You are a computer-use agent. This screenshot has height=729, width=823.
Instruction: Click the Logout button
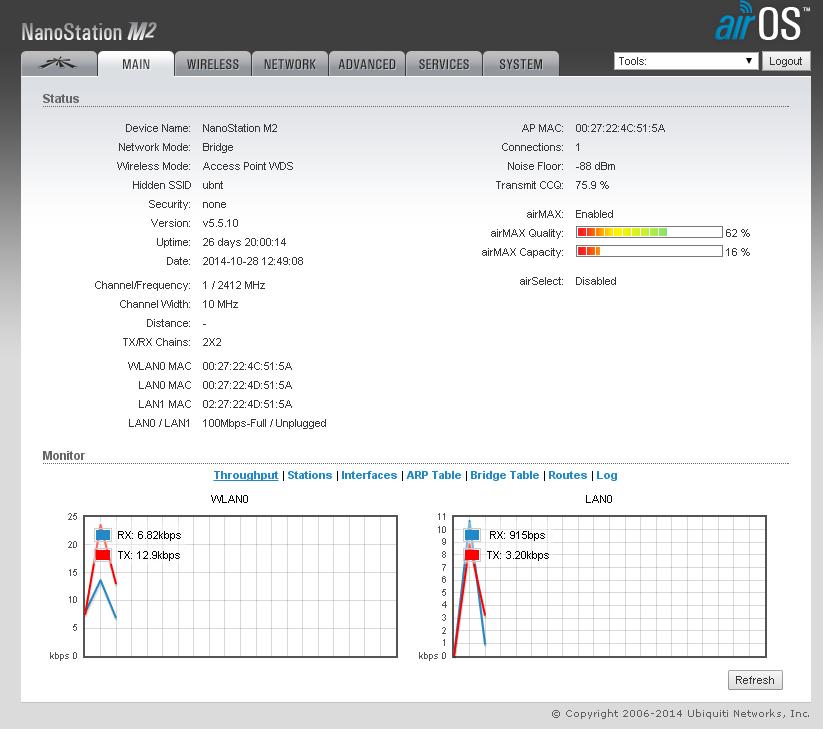point(786,61)
